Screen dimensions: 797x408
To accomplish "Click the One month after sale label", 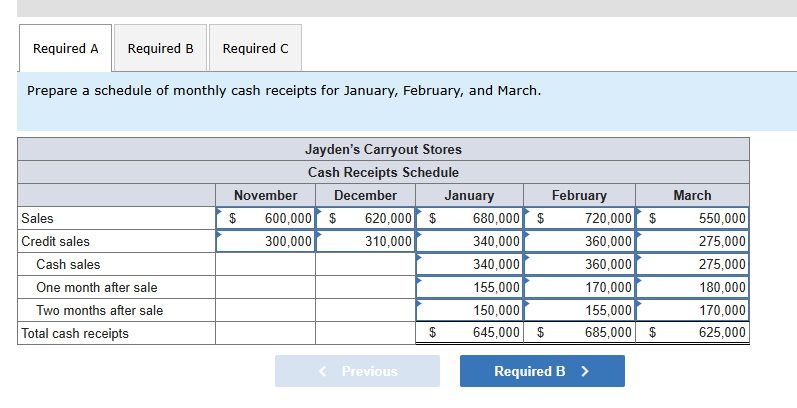I will (x=97, y=288).
